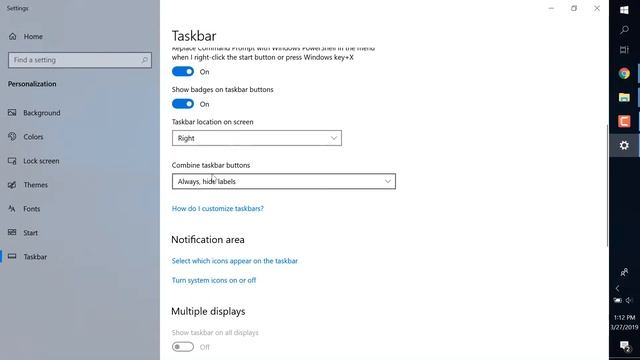Launch Google Chrome from the taskbar
This screenshot has width=640, height=360.
[624, 73]
